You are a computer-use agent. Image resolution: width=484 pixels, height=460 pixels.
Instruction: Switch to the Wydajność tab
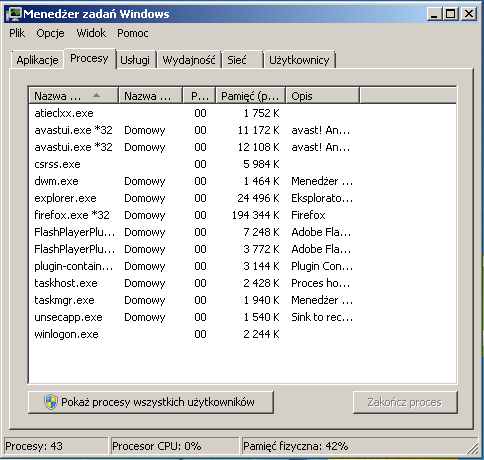point(189,60)
